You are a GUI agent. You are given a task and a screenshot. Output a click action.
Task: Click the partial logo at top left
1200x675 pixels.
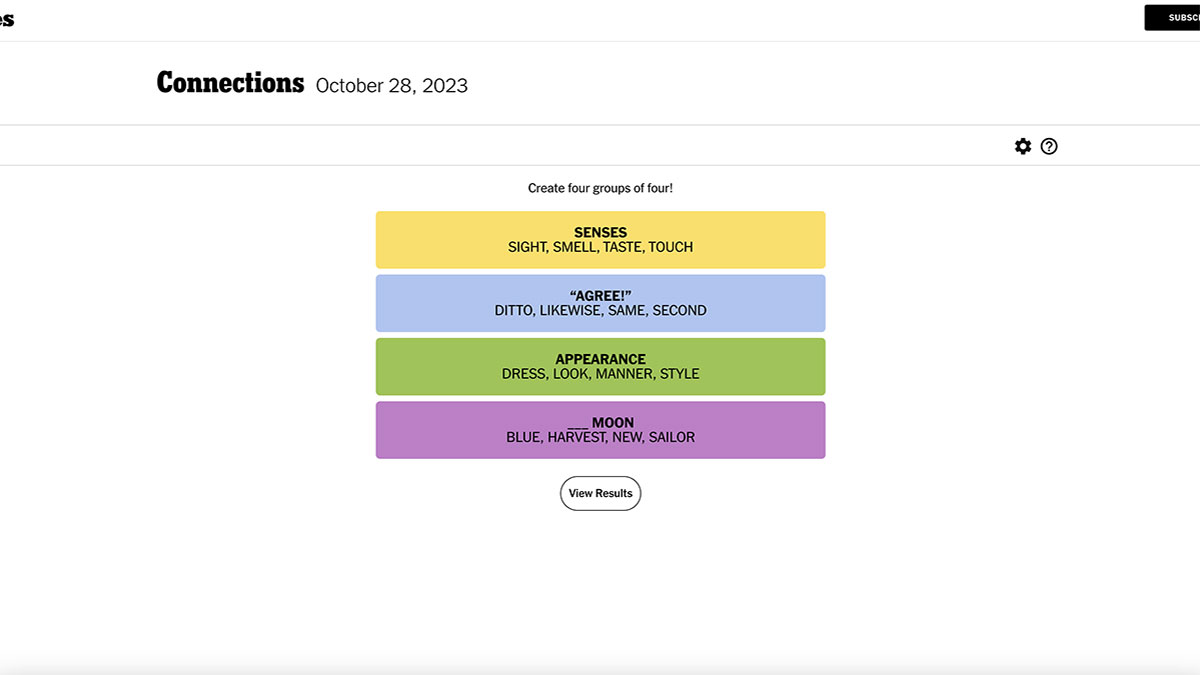coord(7,19)
